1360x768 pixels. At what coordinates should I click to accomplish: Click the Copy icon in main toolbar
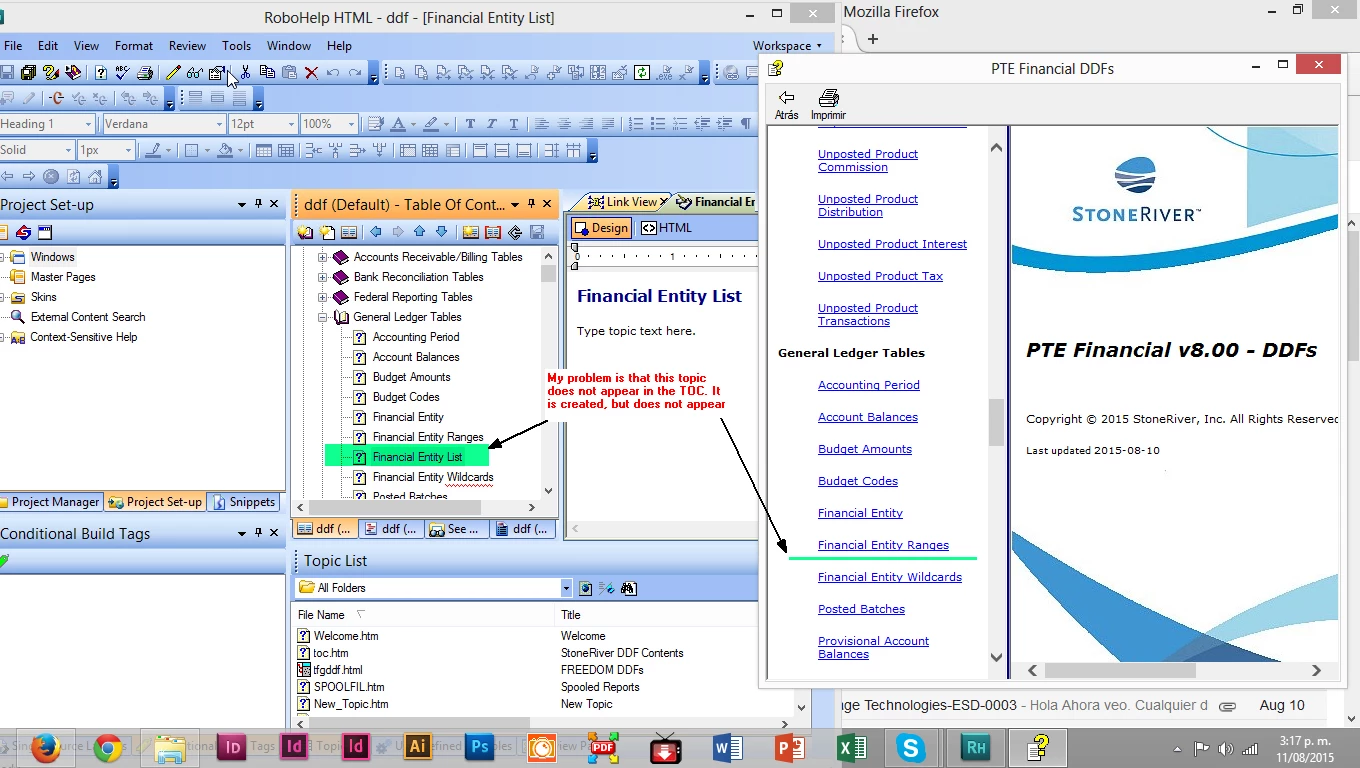tap(267, 72)
